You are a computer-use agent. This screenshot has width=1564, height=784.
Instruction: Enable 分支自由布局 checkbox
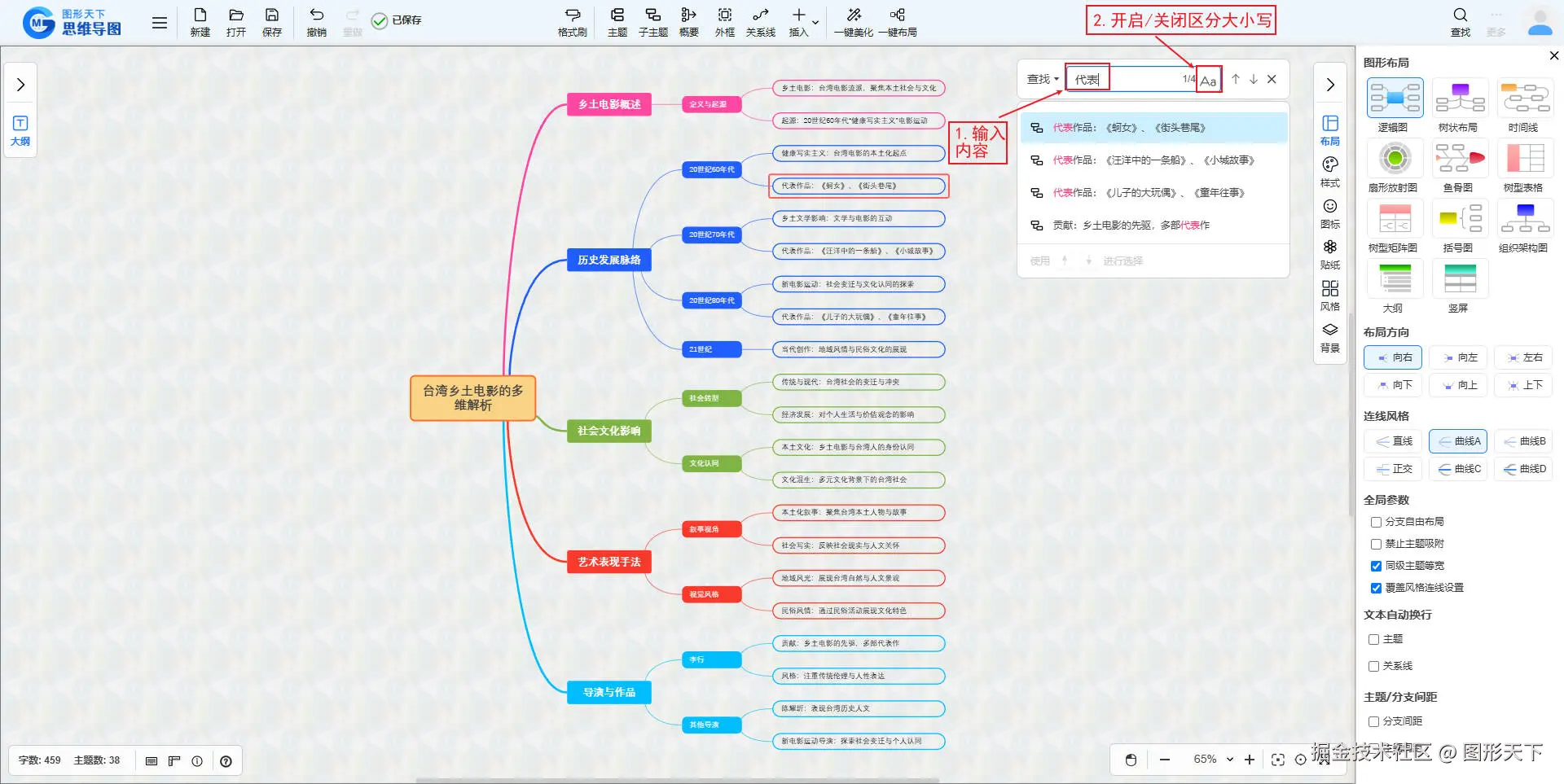point(1376,522)
